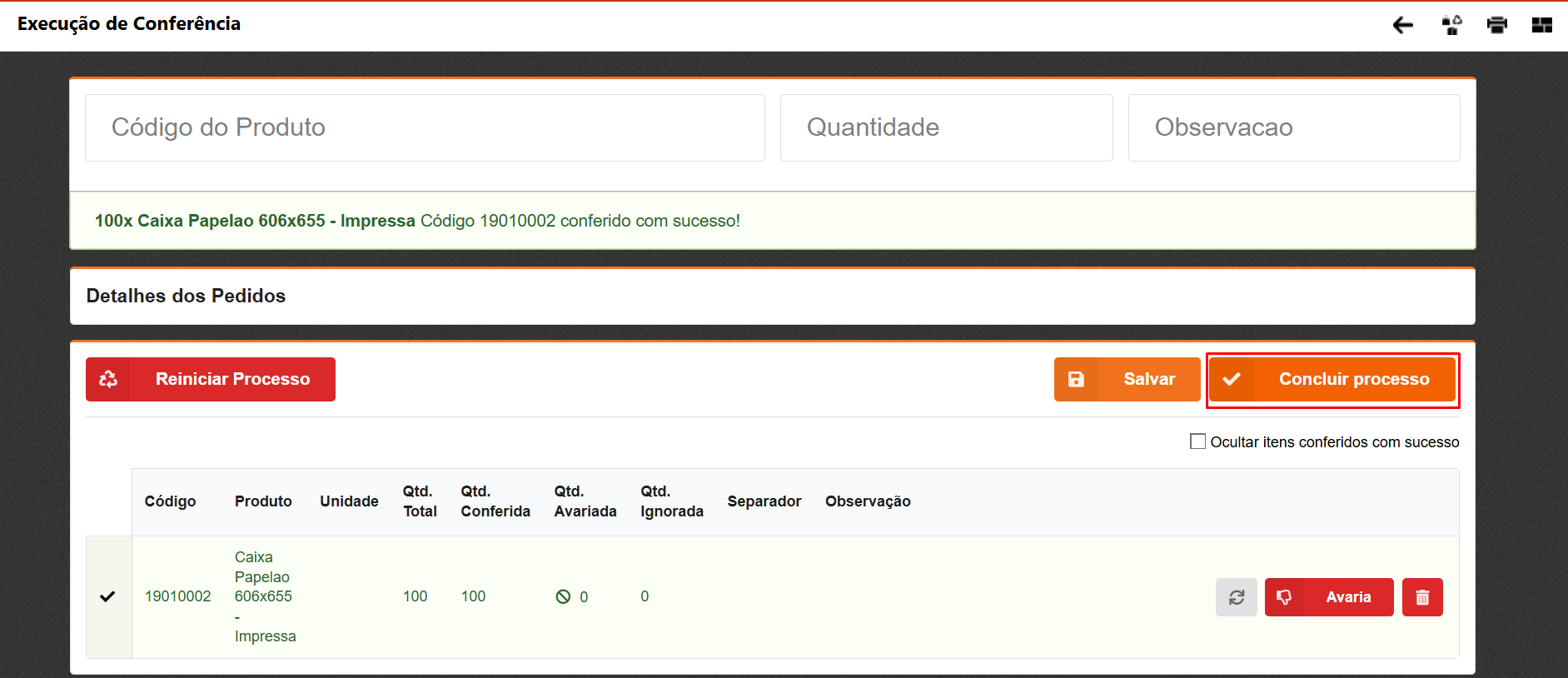Click the printer icon in header
Screen dimensions: 1568x678
[x=1496, y=26]
